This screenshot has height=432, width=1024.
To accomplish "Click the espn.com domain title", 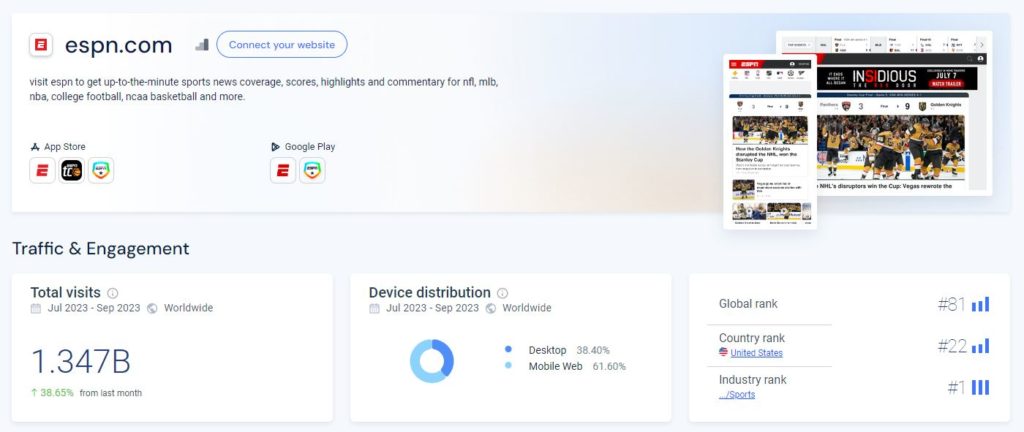I will [x=118, y=45].
